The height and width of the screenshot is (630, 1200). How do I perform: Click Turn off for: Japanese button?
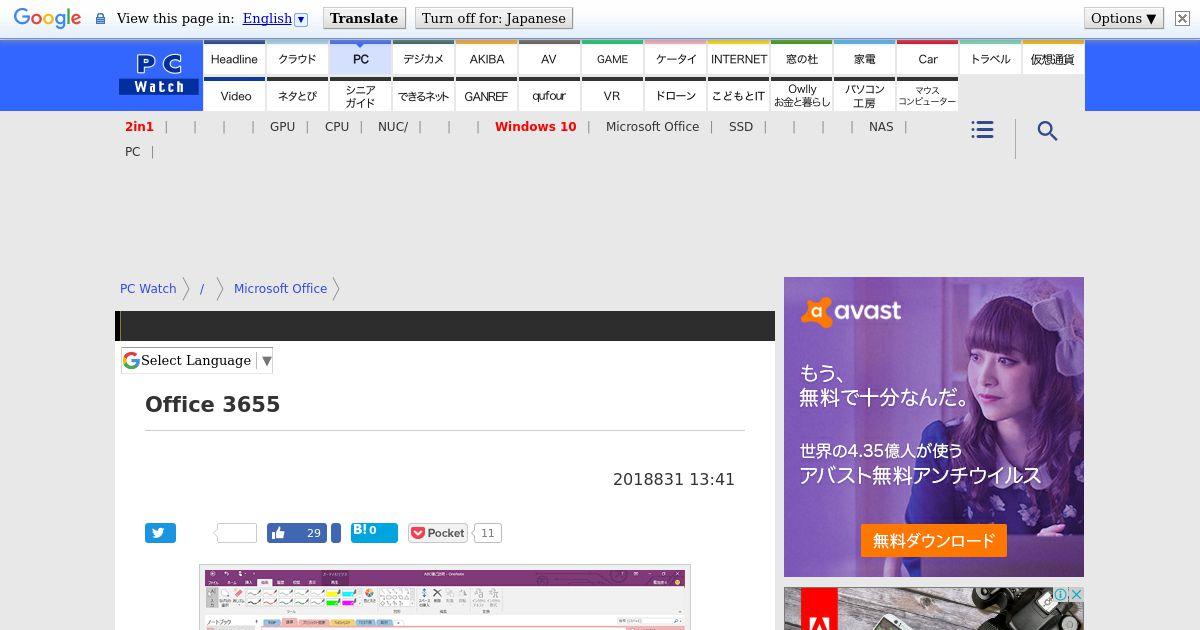tap(493, 18)
